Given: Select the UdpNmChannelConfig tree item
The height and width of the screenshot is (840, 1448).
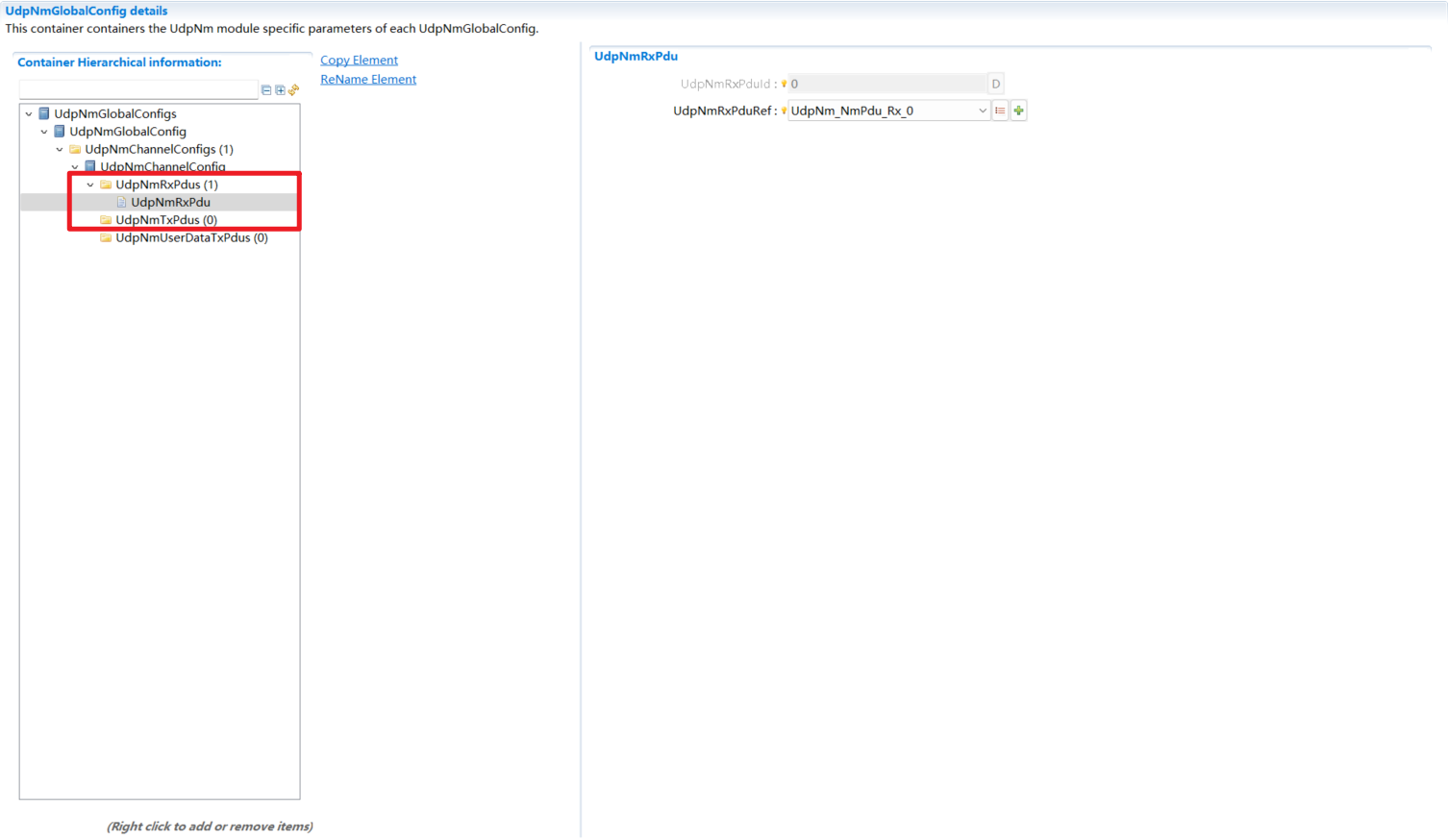Looking at the screenshot, I should (x=162, y=166).
